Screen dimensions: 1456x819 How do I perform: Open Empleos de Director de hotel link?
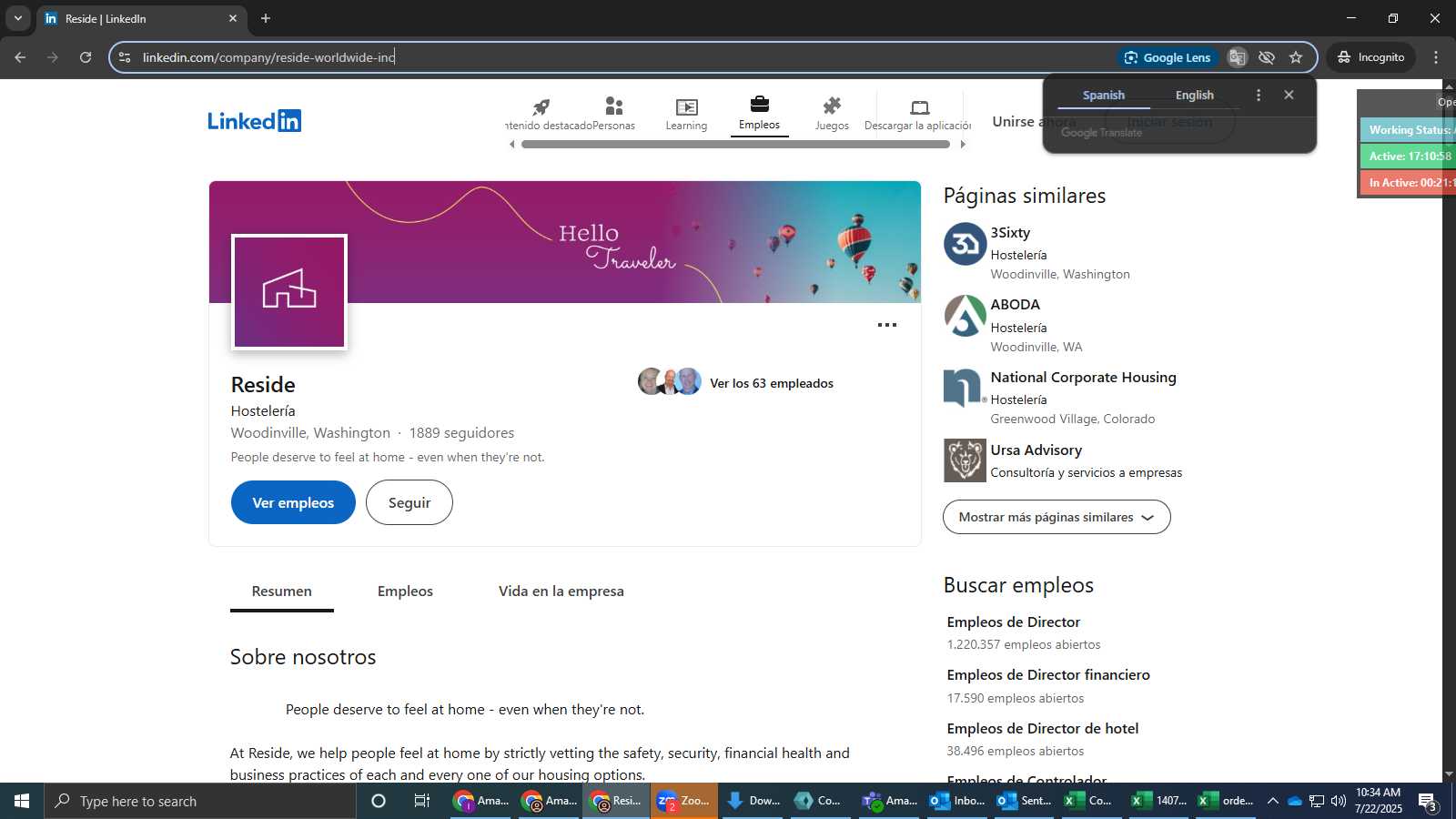[1043, 728]
